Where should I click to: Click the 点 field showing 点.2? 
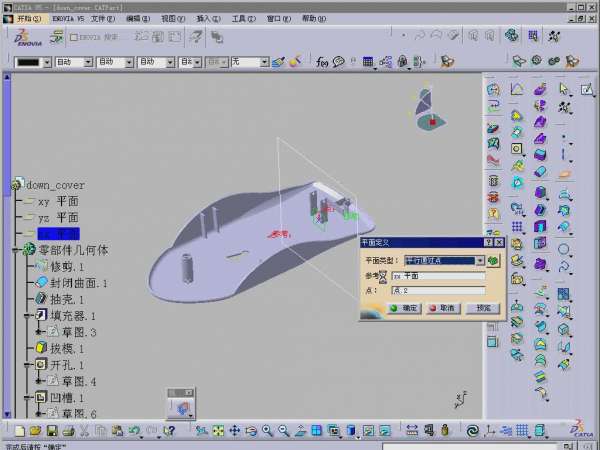439,291
